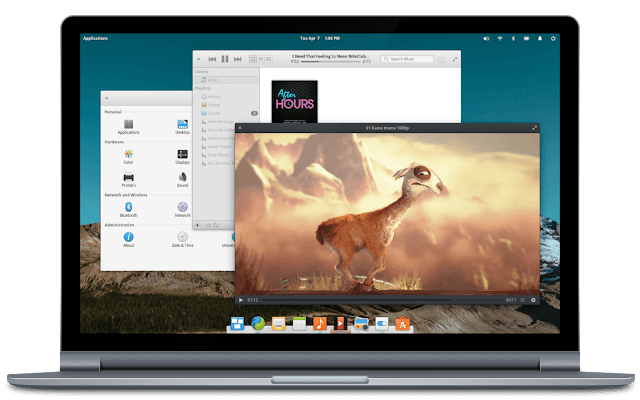Focus the Search Music field
The image size is (640, 400).
tap(407, 59)
